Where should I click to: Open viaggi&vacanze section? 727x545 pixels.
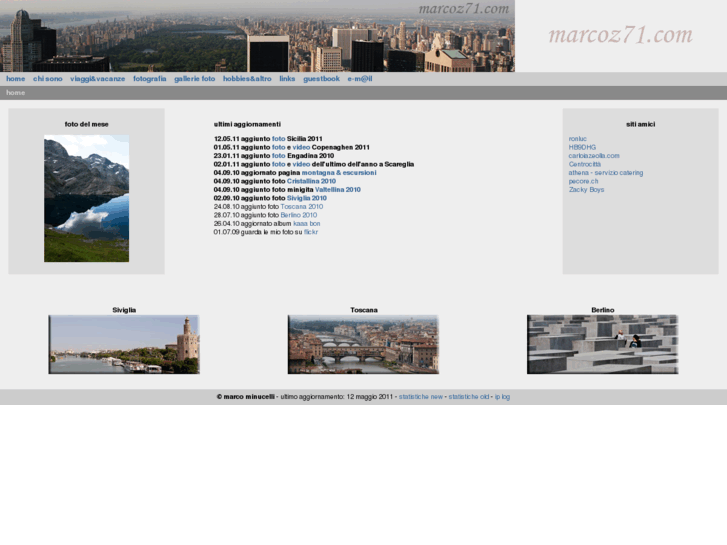(x=97, y=79)
